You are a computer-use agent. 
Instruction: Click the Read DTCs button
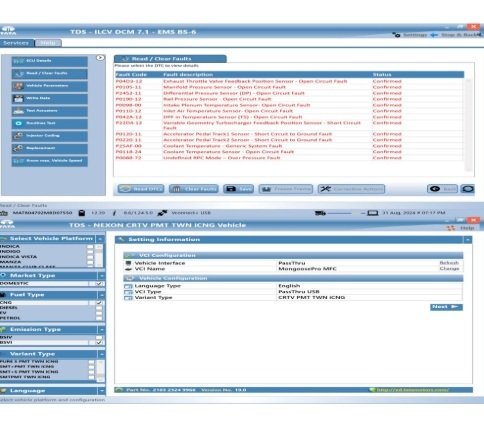(x=141, y=189)
